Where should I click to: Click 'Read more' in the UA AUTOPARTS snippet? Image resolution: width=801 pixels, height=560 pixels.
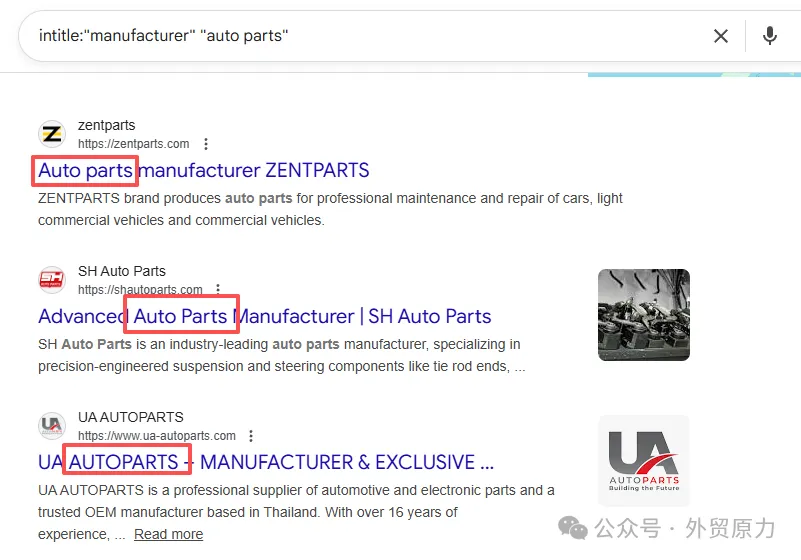(168, 534)
